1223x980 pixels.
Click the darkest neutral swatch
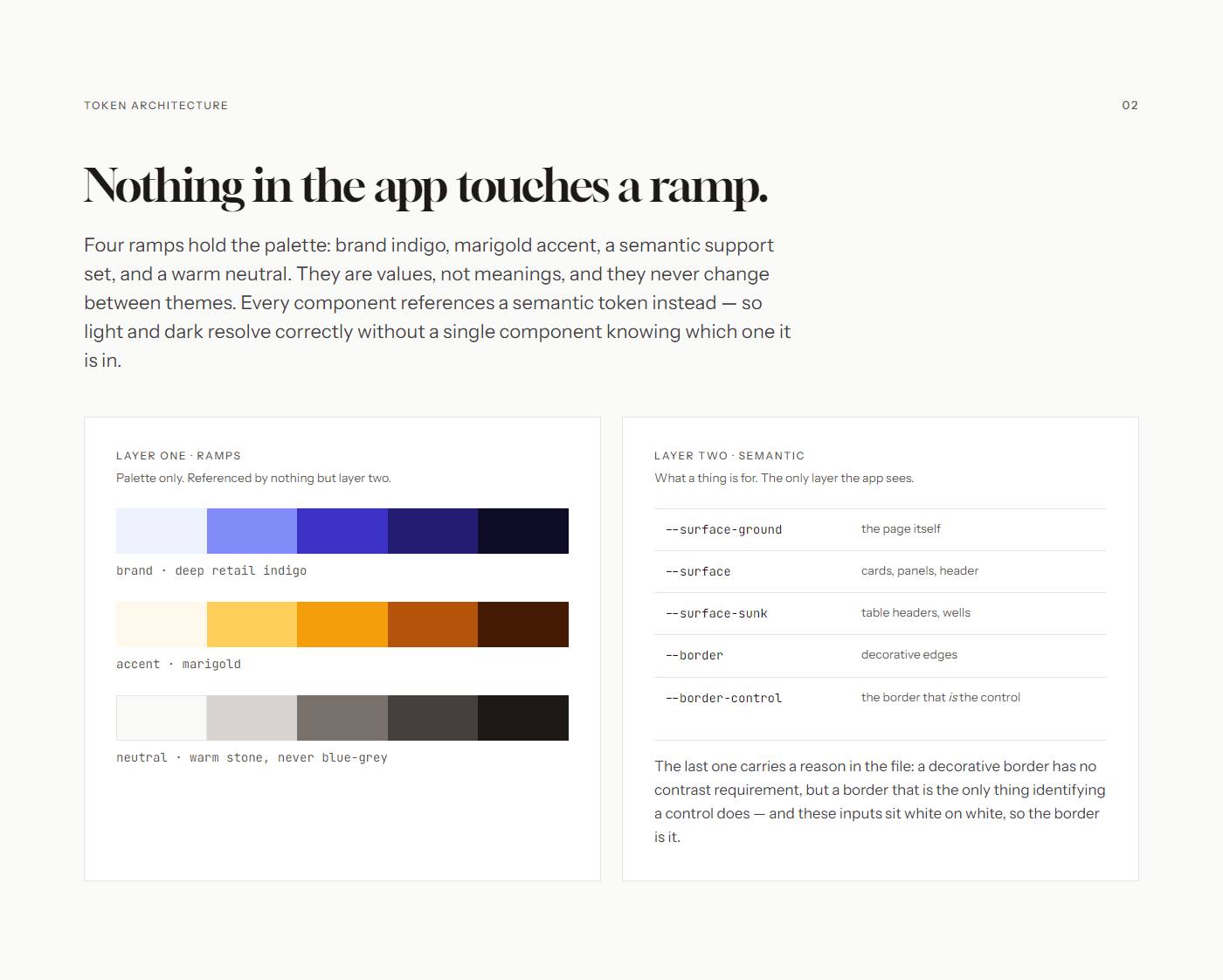click(x=523, y=718)
